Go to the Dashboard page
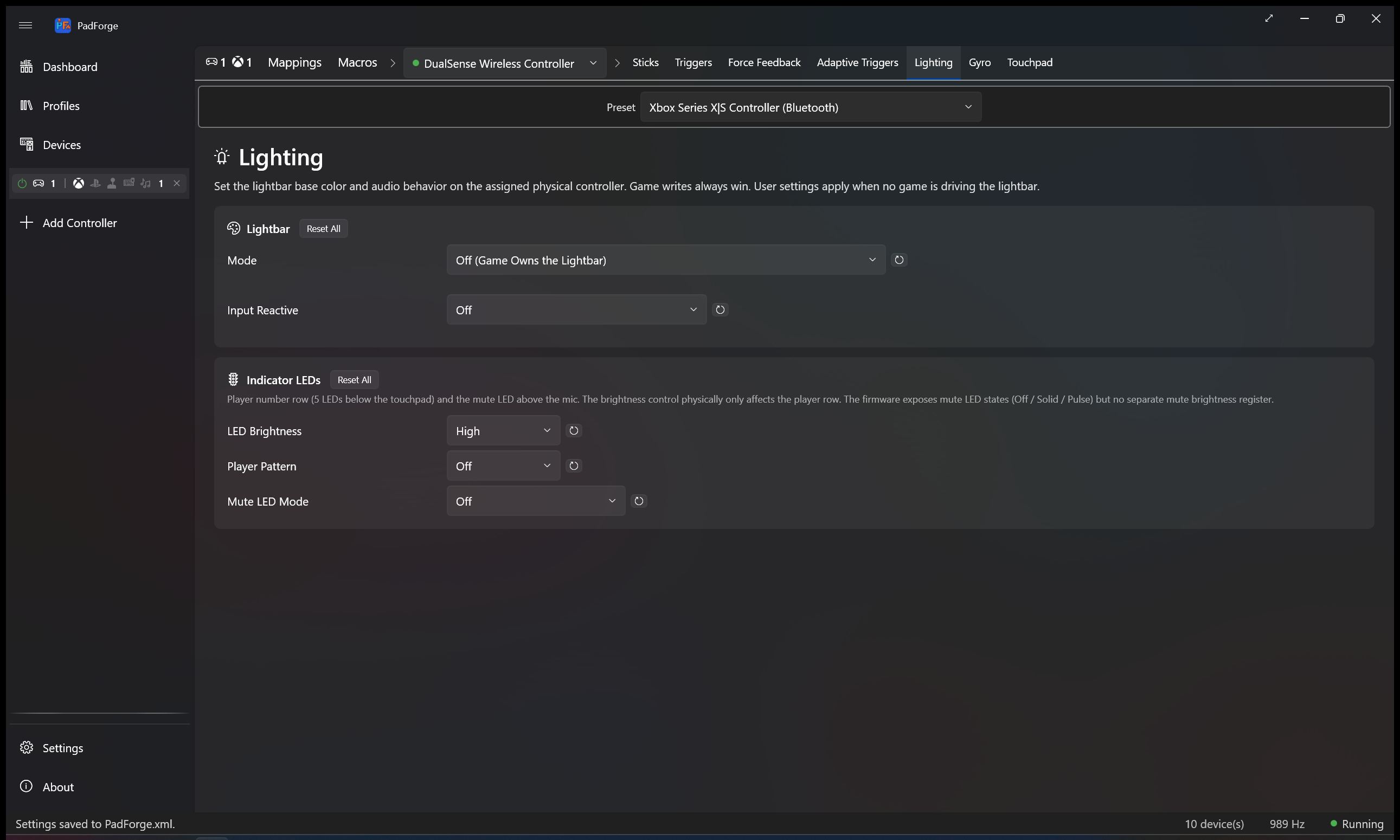1400x840 pixels. 99,67
